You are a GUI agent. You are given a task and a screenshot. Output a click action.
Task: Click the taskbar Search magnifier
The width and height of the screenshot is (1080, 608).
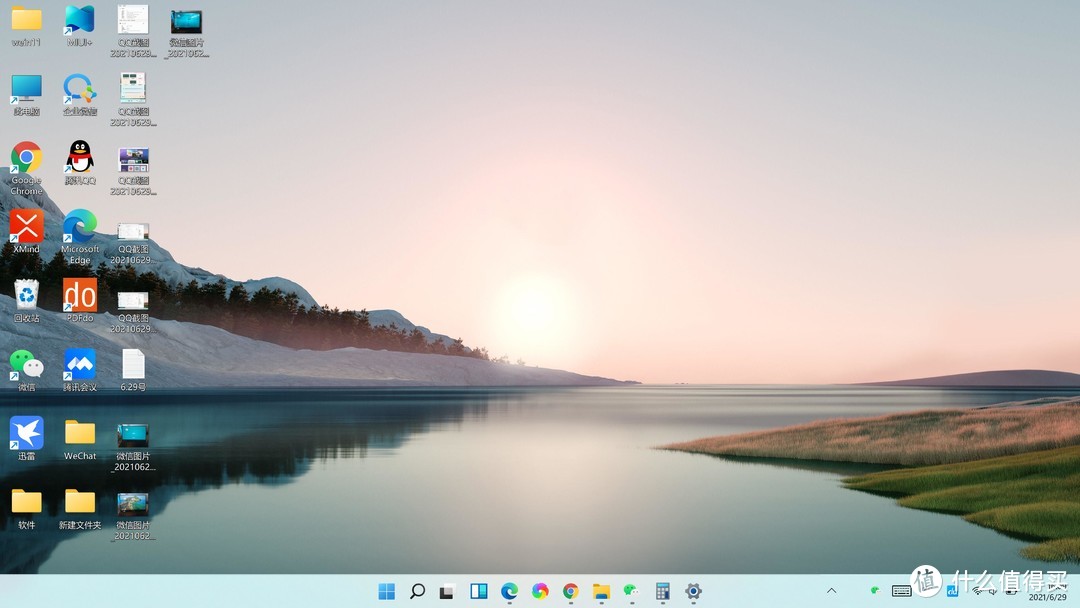pos(418,591)
